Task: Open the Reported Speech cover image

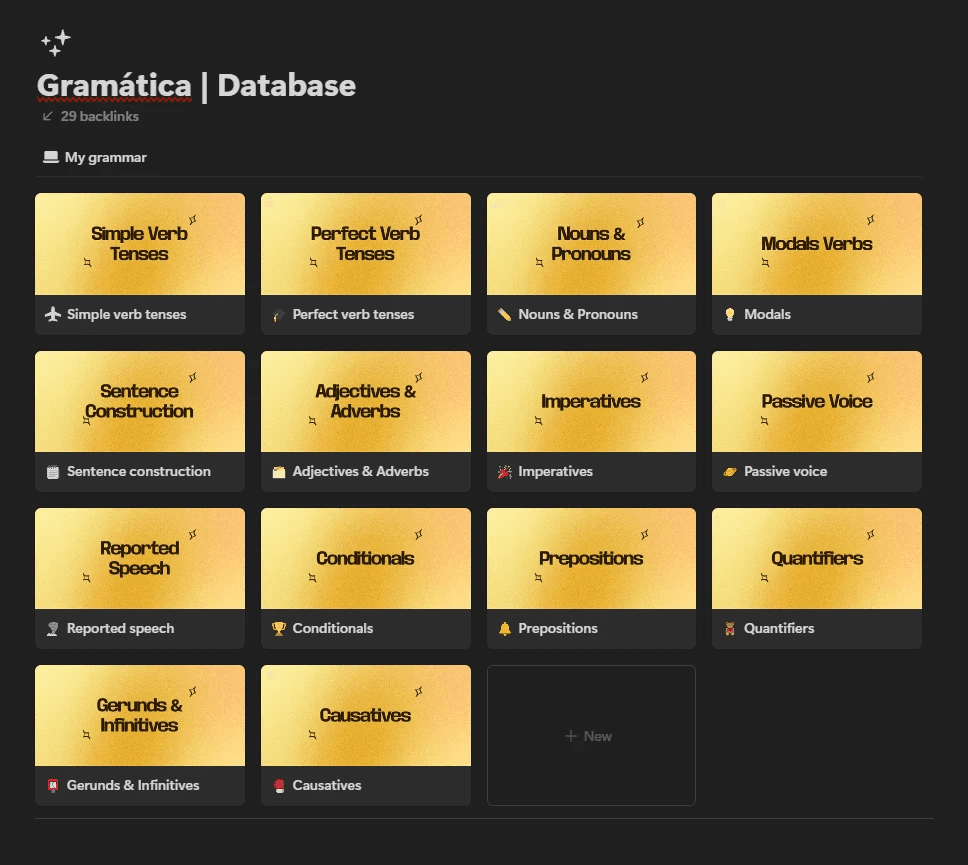Action: coord(140,558)
